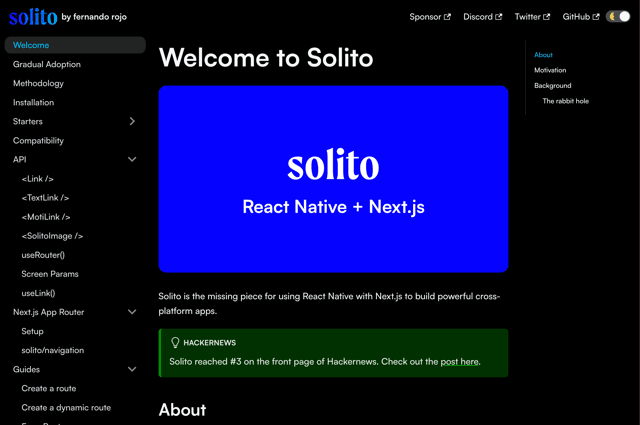Jump to Motivation in table of contents
Image resolution: width=640 pixels, height=425 pixels.
pyautogui.click(x=550, y=70)
